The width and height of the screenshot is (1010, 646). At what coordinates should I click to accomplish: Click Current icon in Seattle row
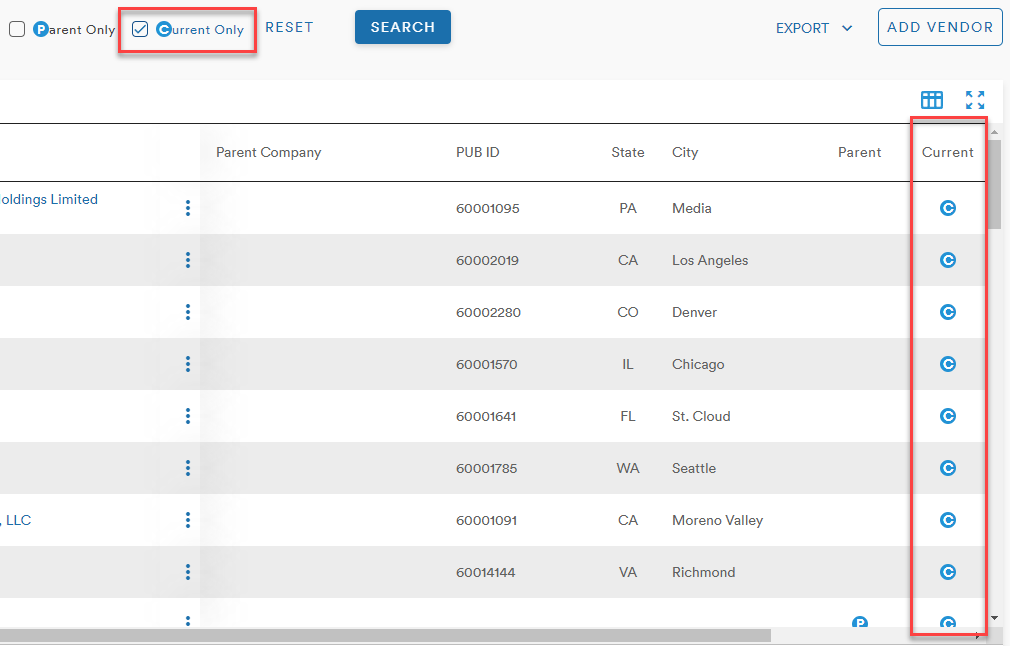(x=948, y=468)
